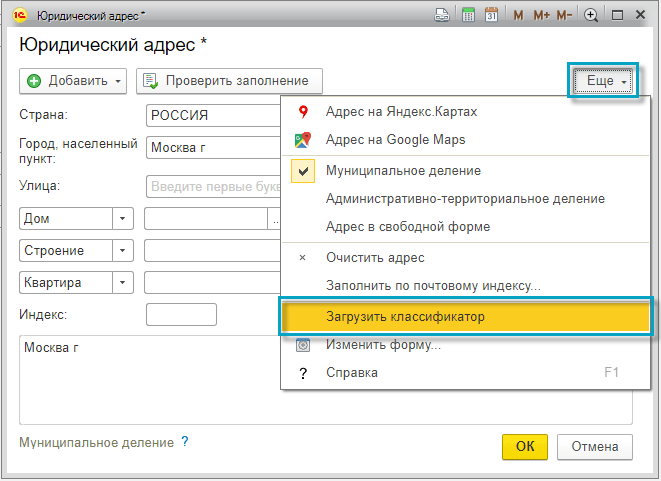Click the M- memory subtract button
Image resolution: width=661 pixels, height=481 pixels.
point(565,15)
